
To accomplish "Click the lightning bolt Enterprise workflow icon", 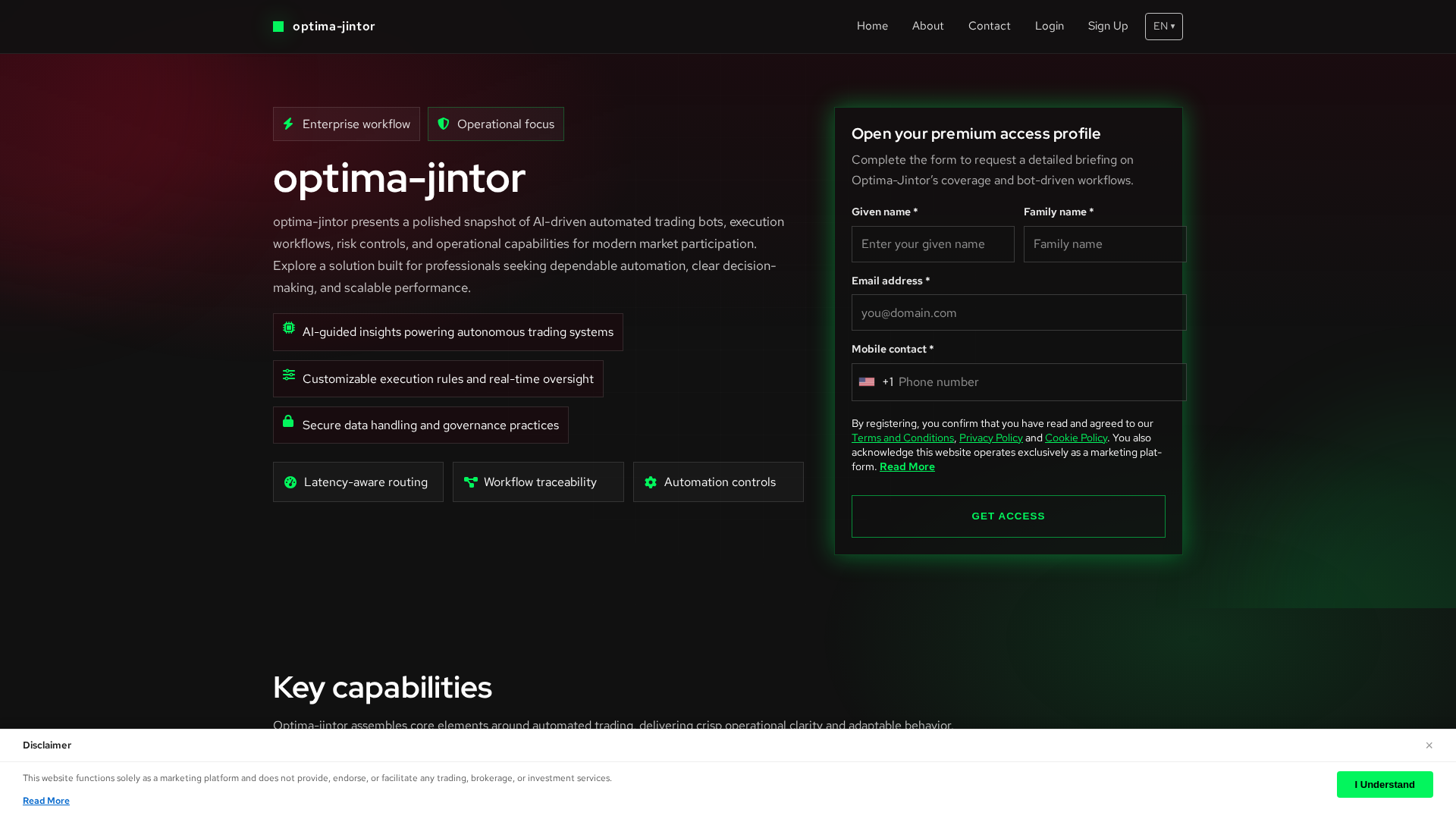I will click(288, 124).
